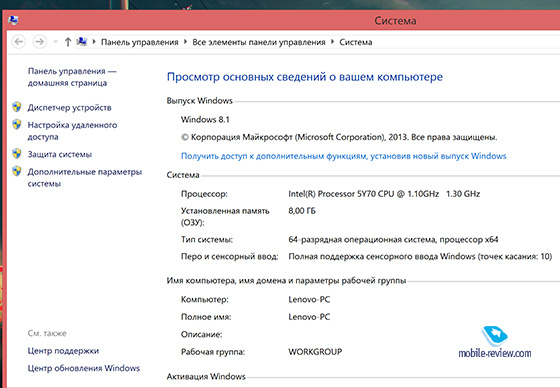Image resolution: width=560 pixels, height=388 pixels.
Task: Click the Windows 8.1 edition text
Action: [205, 120]
